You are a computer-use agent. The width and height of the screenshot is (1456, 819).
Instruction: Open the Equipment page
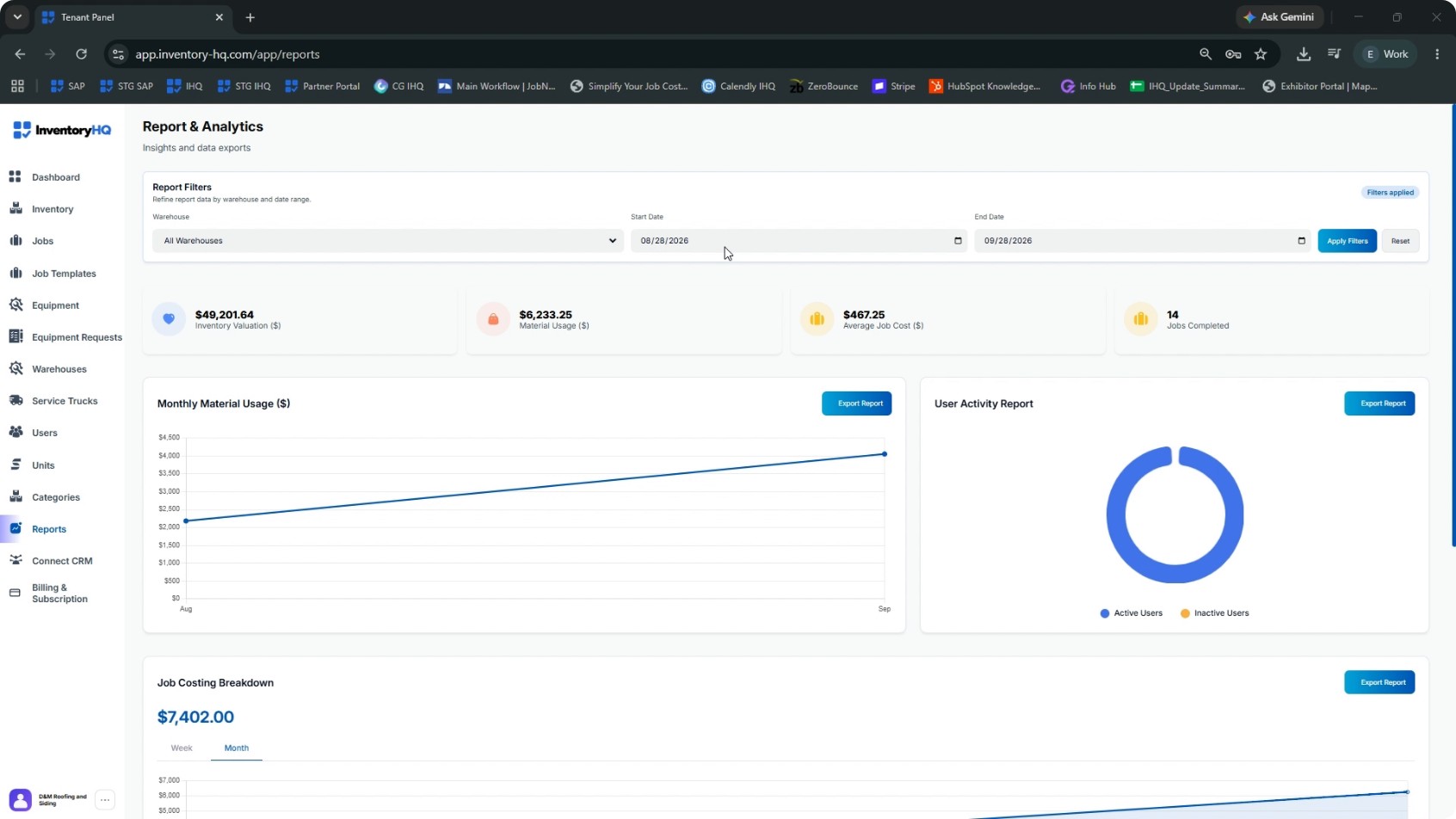55,305
